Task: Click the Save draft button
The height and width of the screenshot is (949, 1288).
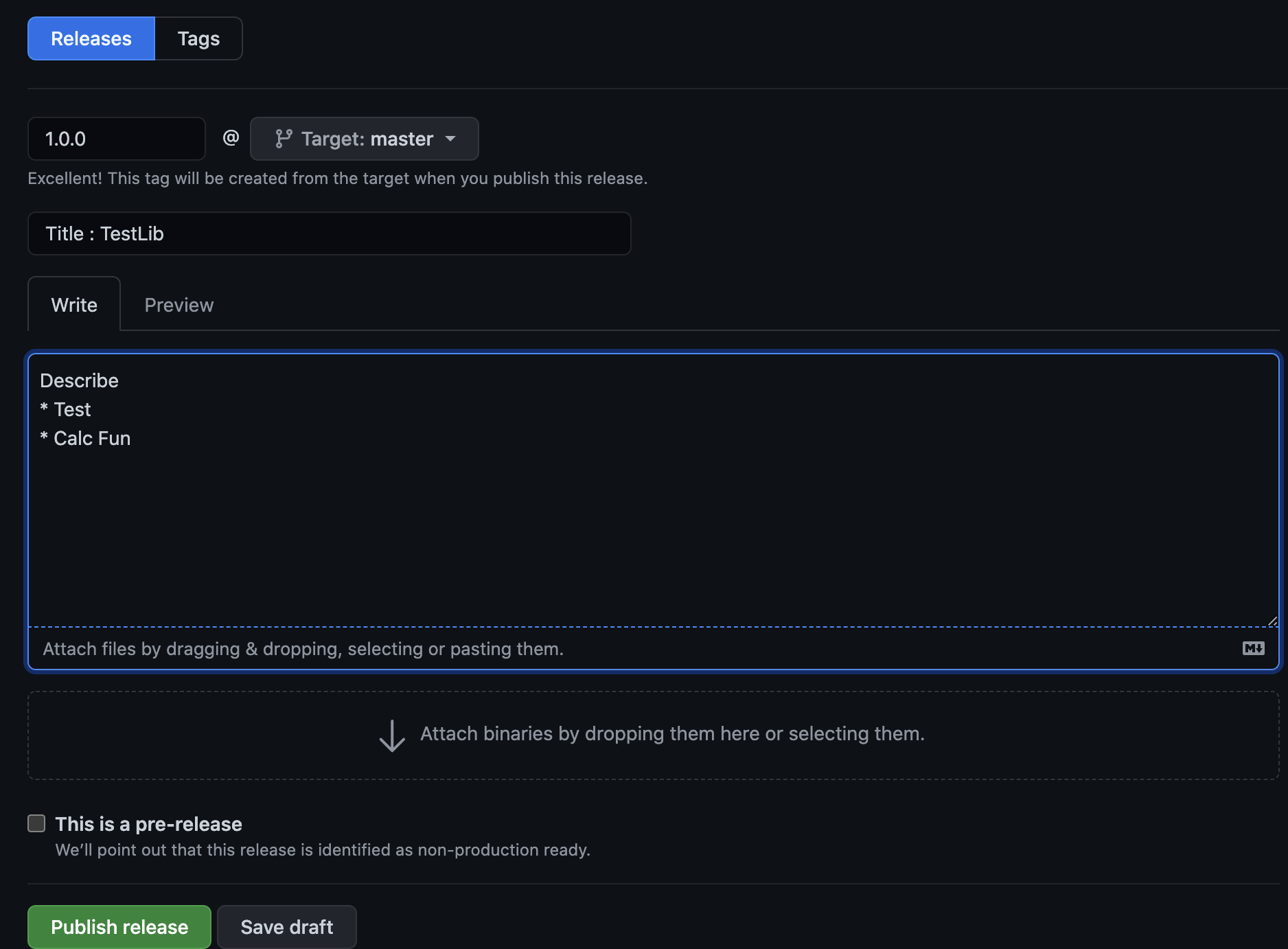Action: (287, 927)
